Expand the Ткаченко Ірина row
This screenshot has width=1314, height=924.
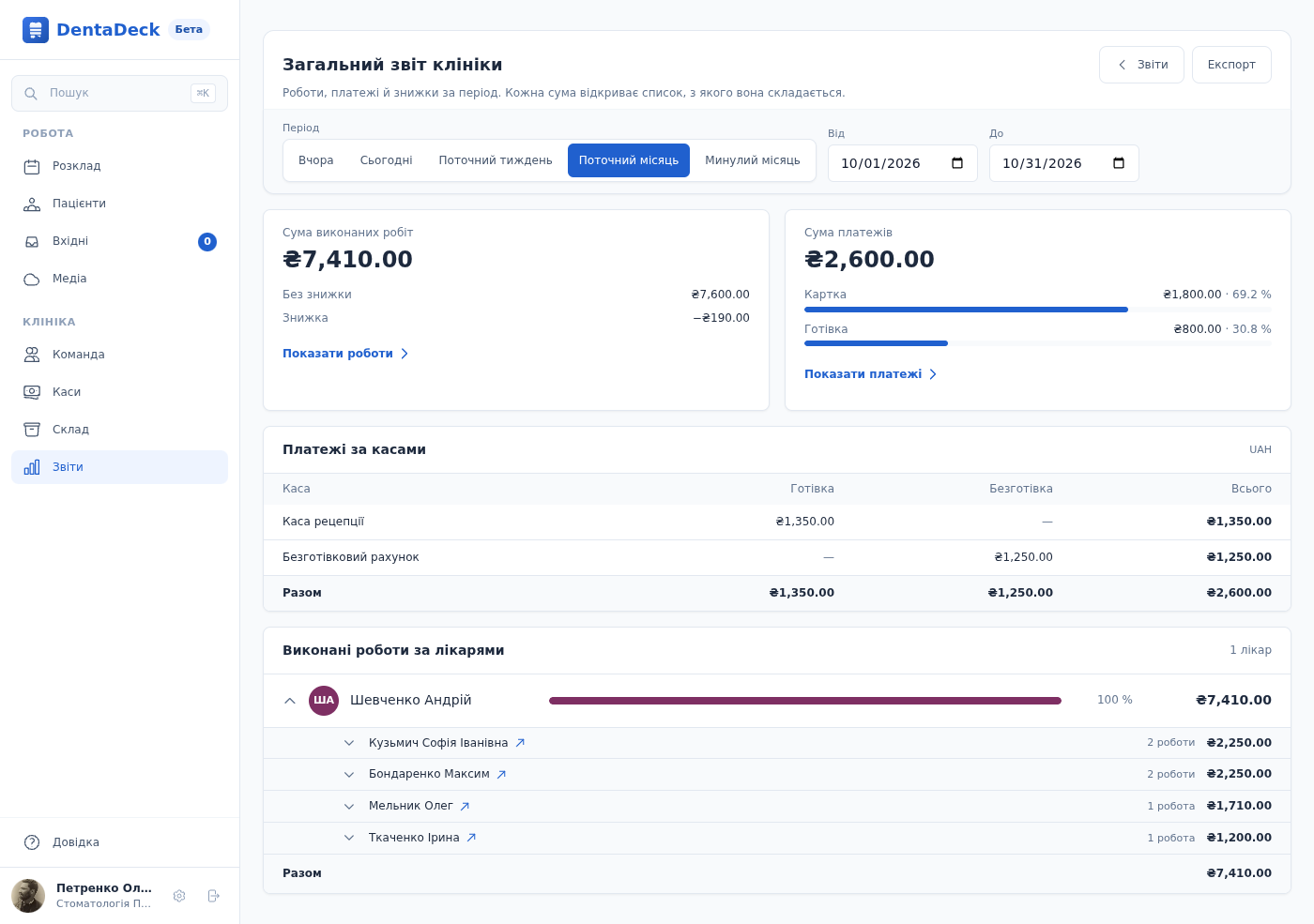[349, 838]
